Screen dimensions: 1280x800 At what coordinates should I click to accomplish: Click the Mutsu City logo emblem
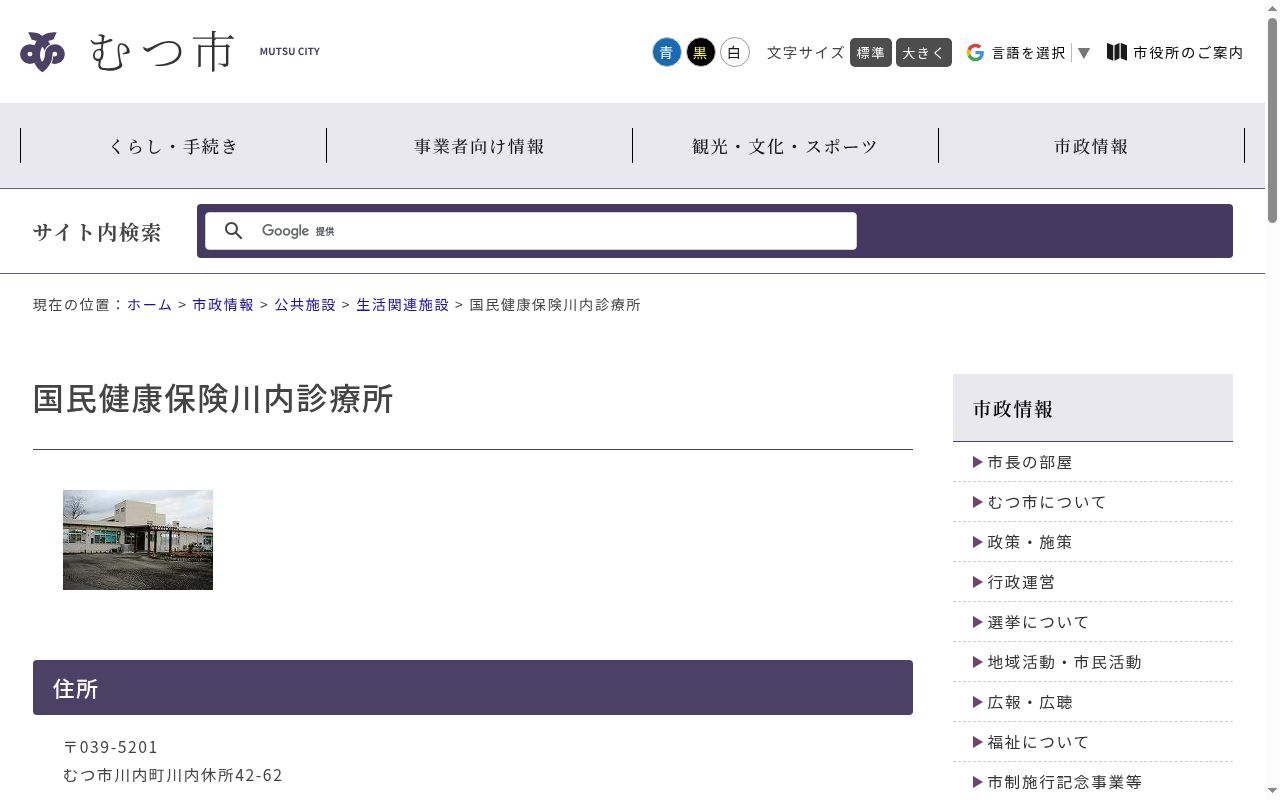click(42, 51)
